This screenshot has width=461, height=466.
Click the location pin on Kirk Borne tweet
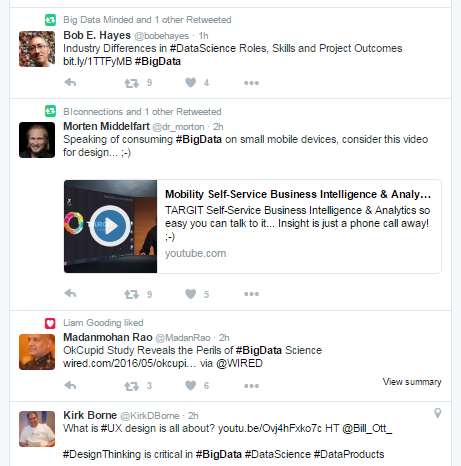[438, 413]
